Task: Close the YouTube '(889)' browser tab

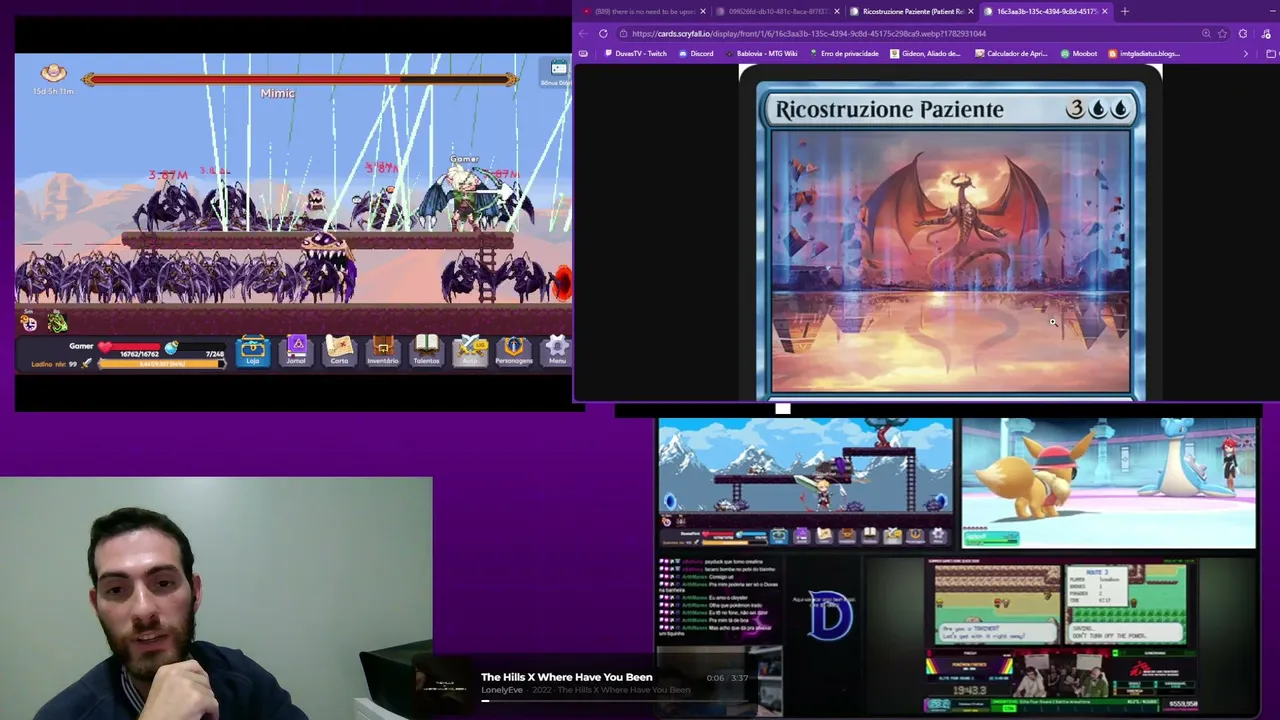Action: click(703, 11)
